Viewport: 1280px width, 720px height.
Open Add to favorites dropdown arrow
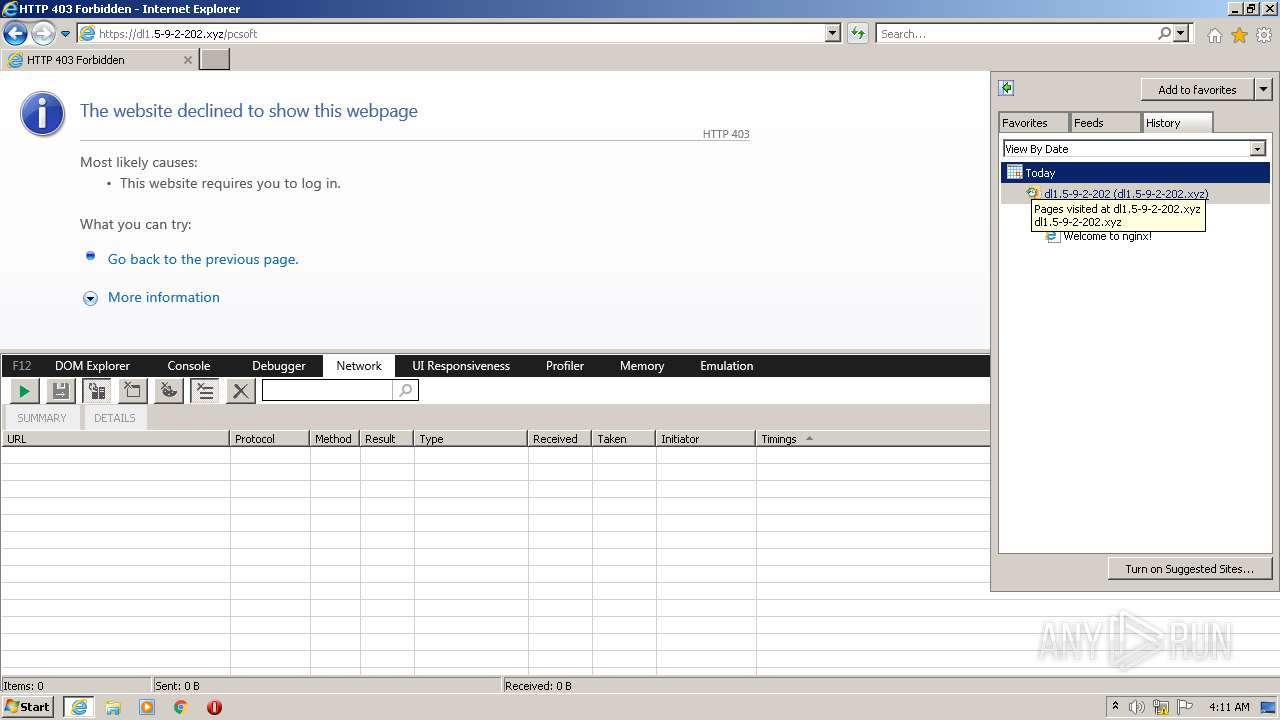click(x=1263, y=90)
